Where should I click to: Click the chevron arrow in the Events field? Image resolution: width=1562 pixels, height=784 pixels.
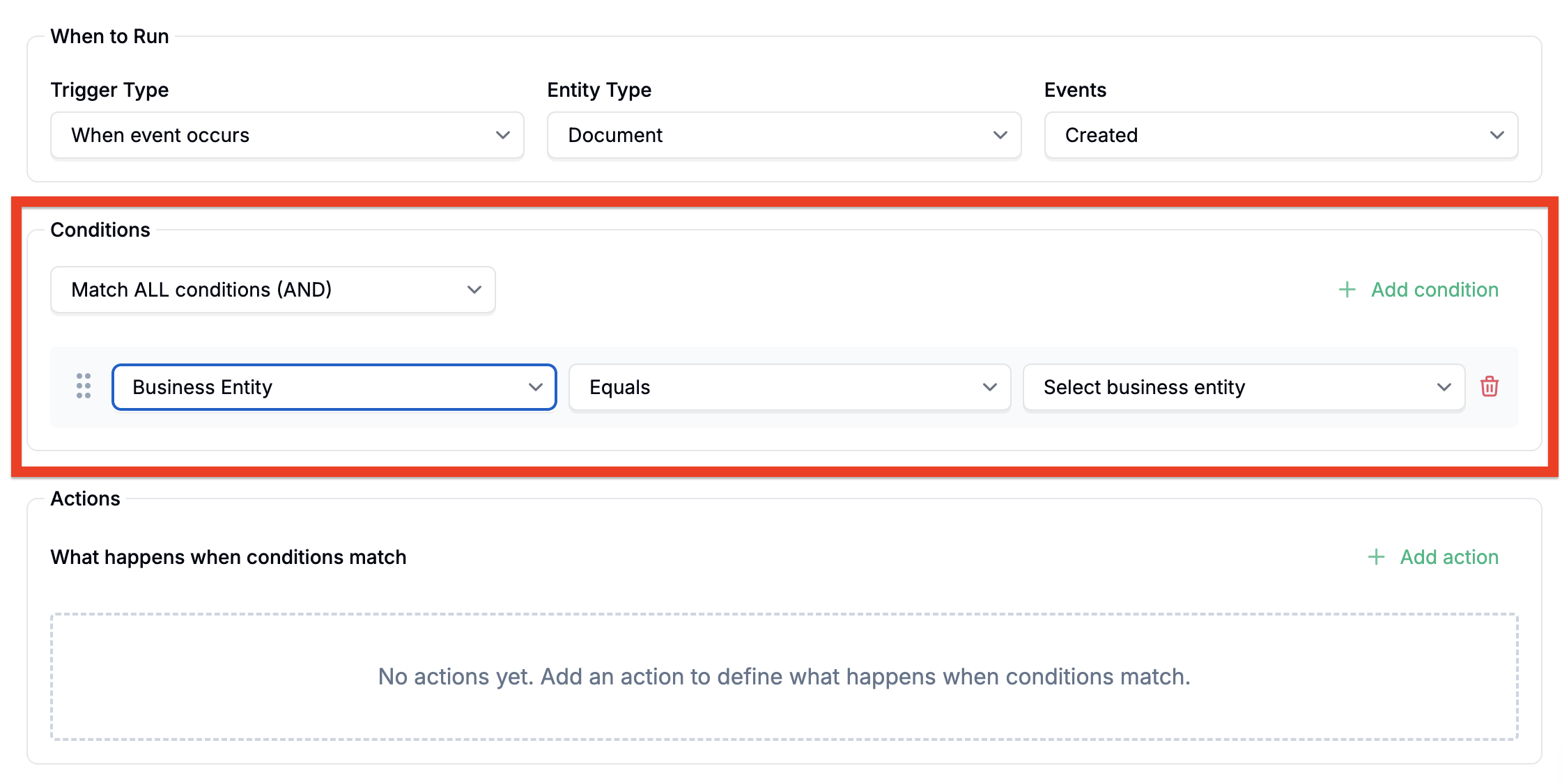point(1497,135)
